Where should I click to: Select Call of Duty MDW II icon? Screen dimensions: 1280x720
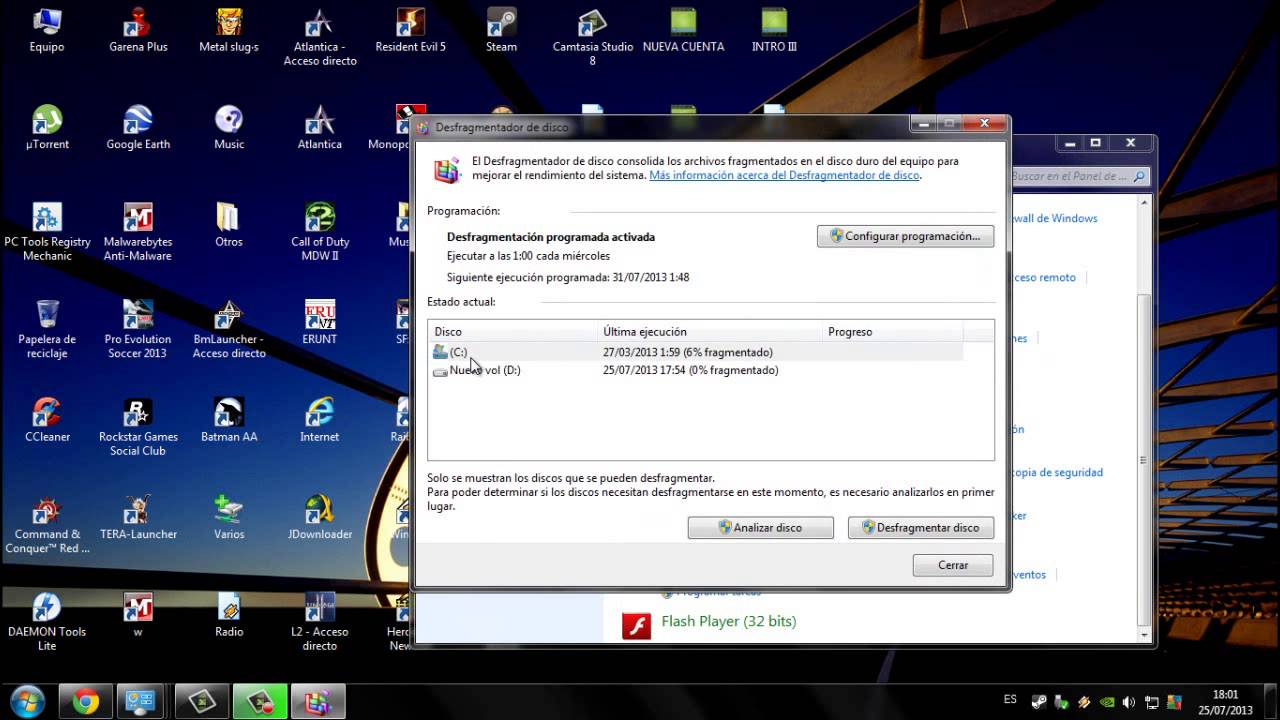pyautogui.click(x=320, y=232)
